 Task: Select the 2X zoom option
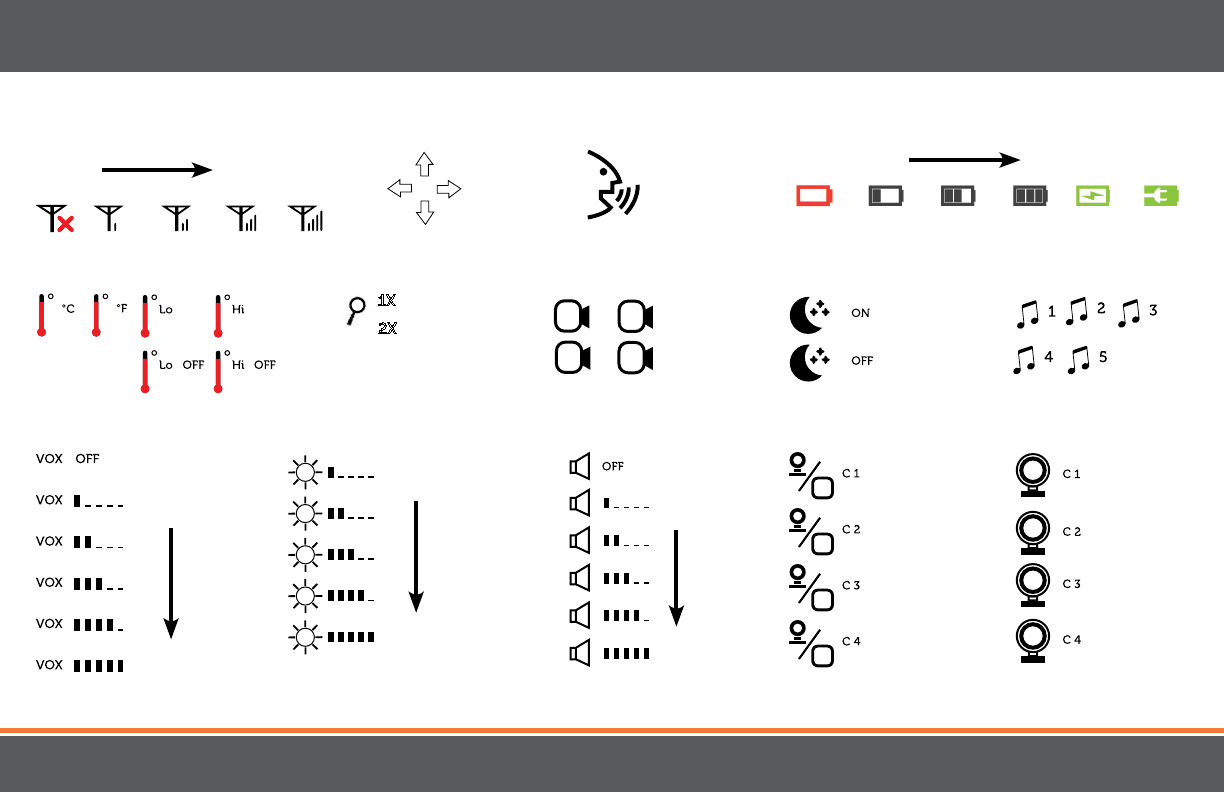[387, 327]
